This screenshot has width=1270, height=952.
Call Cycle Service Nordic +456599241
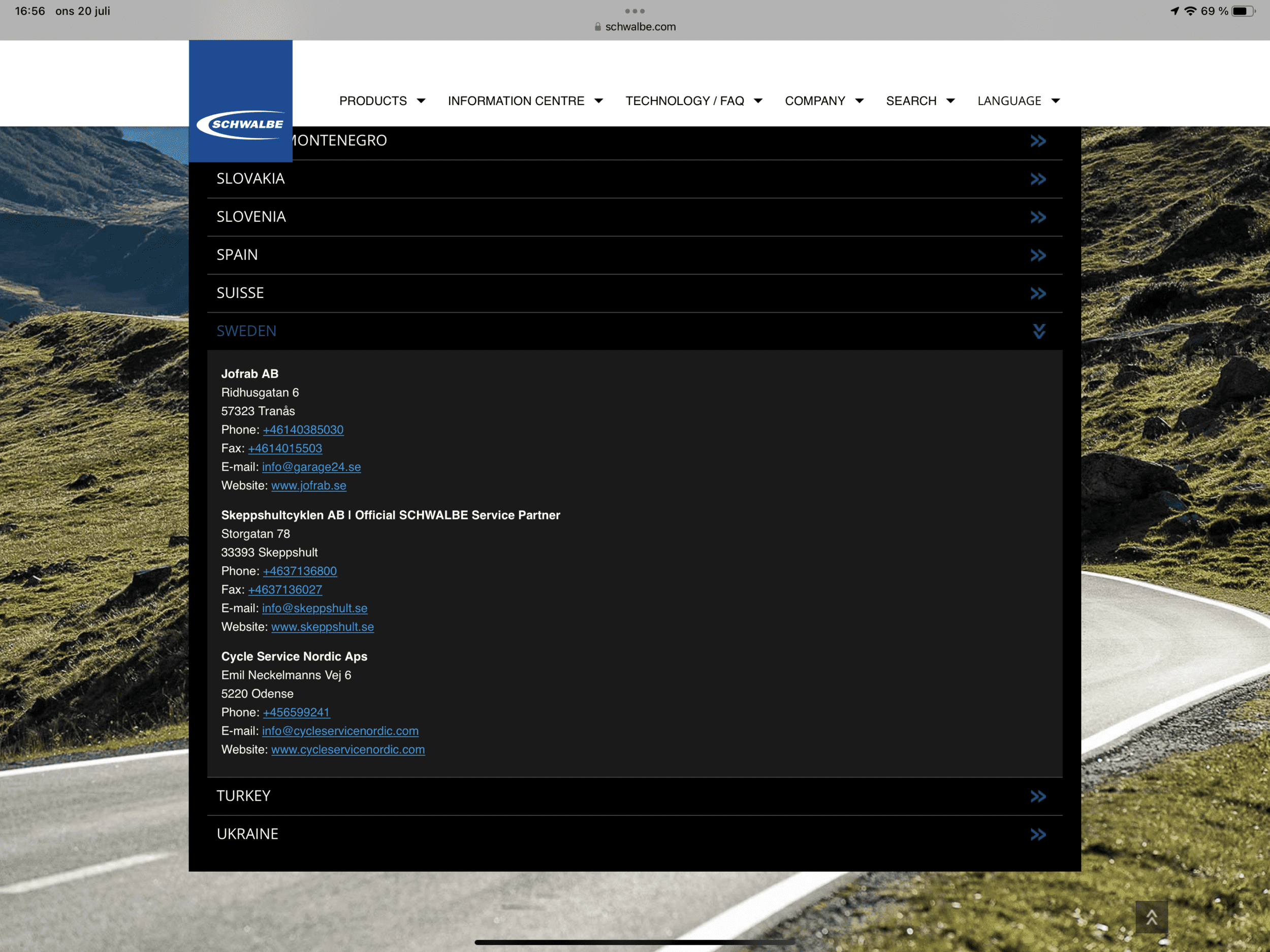(296, 712)
